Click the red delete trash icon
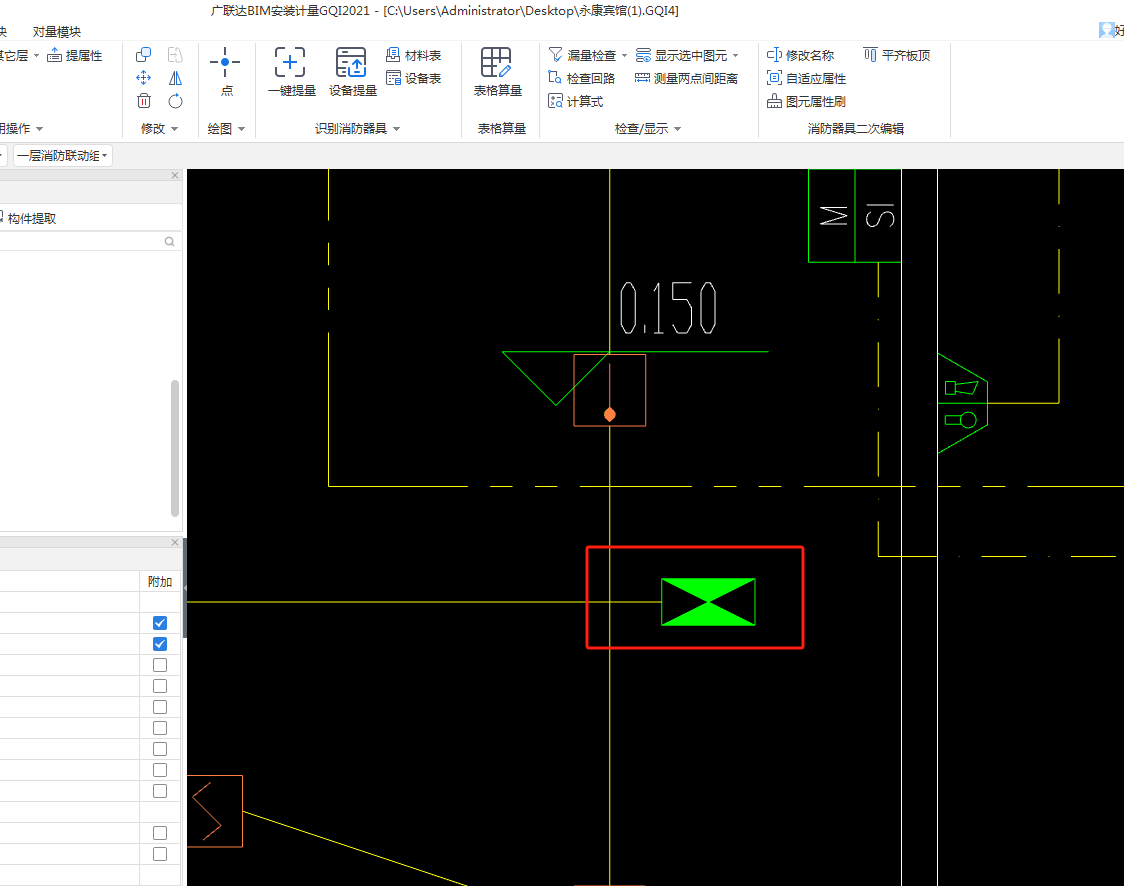Screen dimensions: 1124x886 tap(143, 101)
